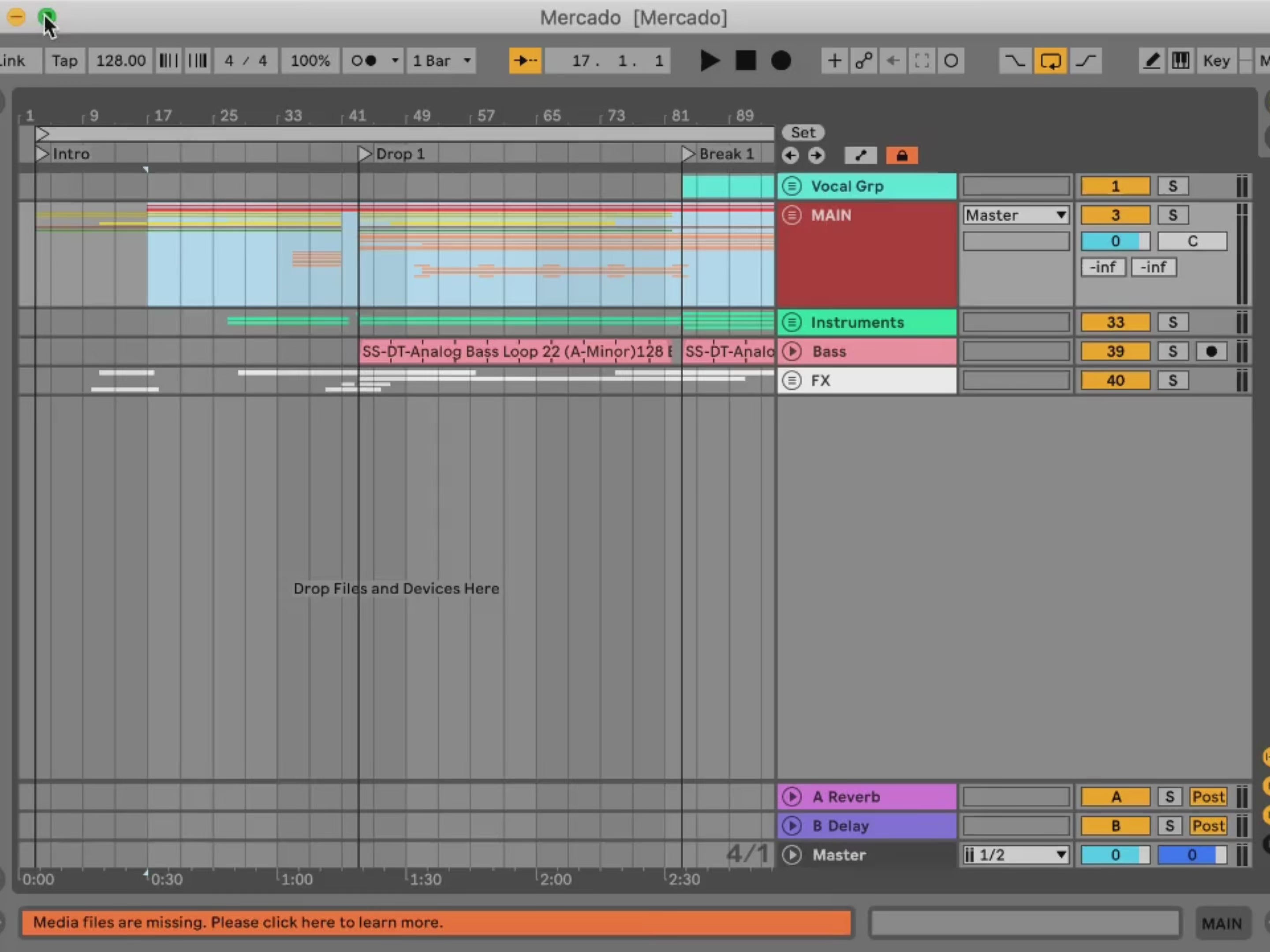Viewport: 1270px width, 952px height.
Task: Toggle Instruments track activator 33
Action: 1115,323
